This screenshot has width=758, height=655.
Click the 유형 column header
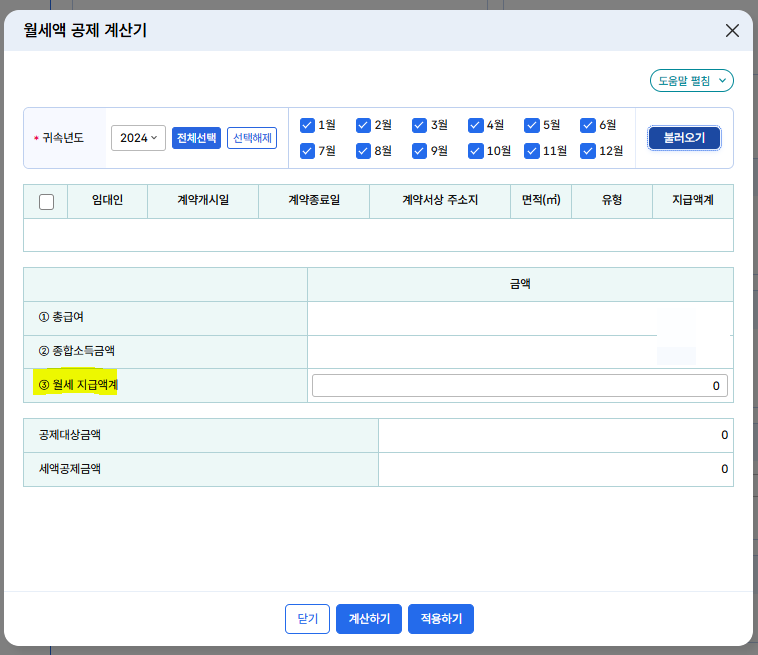(x=612, y=200)
